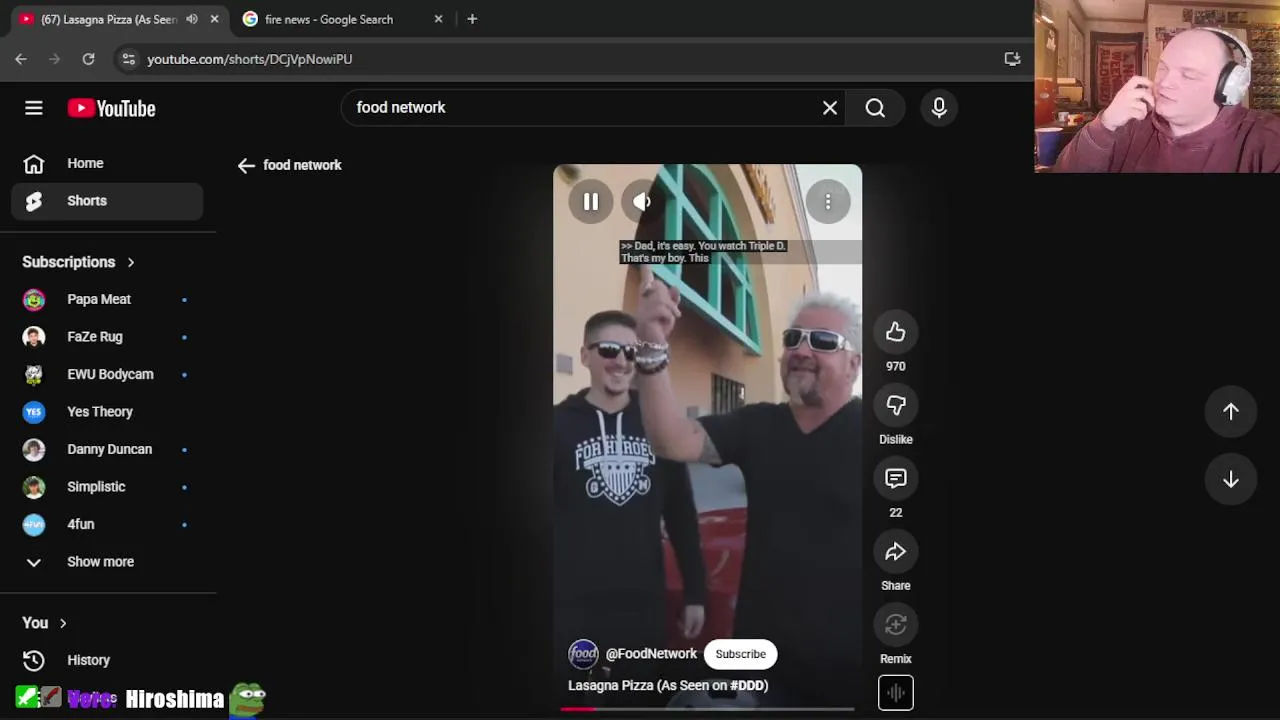Image resolution: width=1280 pixels, height=720 pixels.
Task: Dislike the Short with the thumbs-down button
Action: (x=895, y=406)
